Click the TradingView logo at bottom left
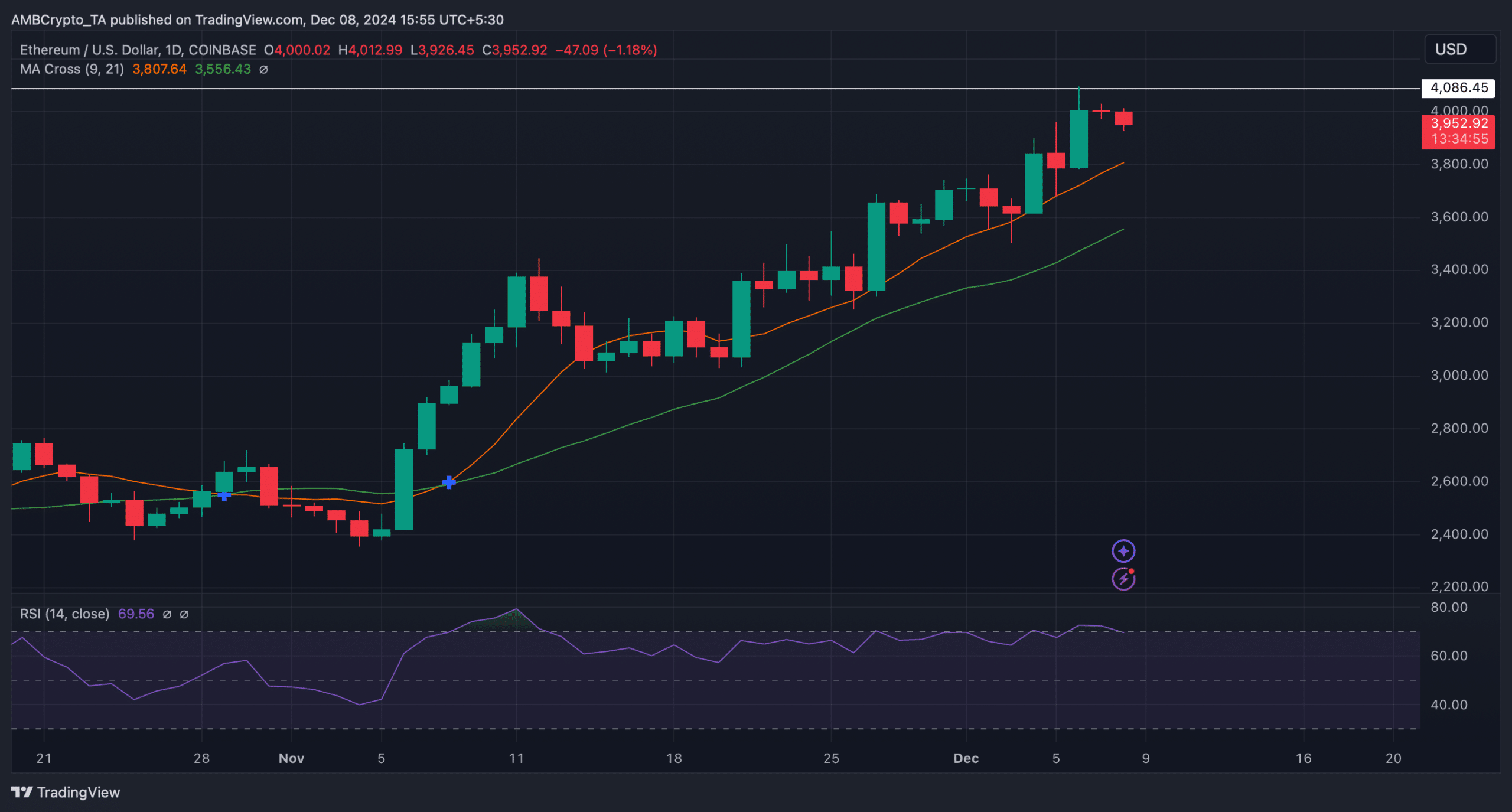Screen dimensions: 1512x812 click(66, 792)
